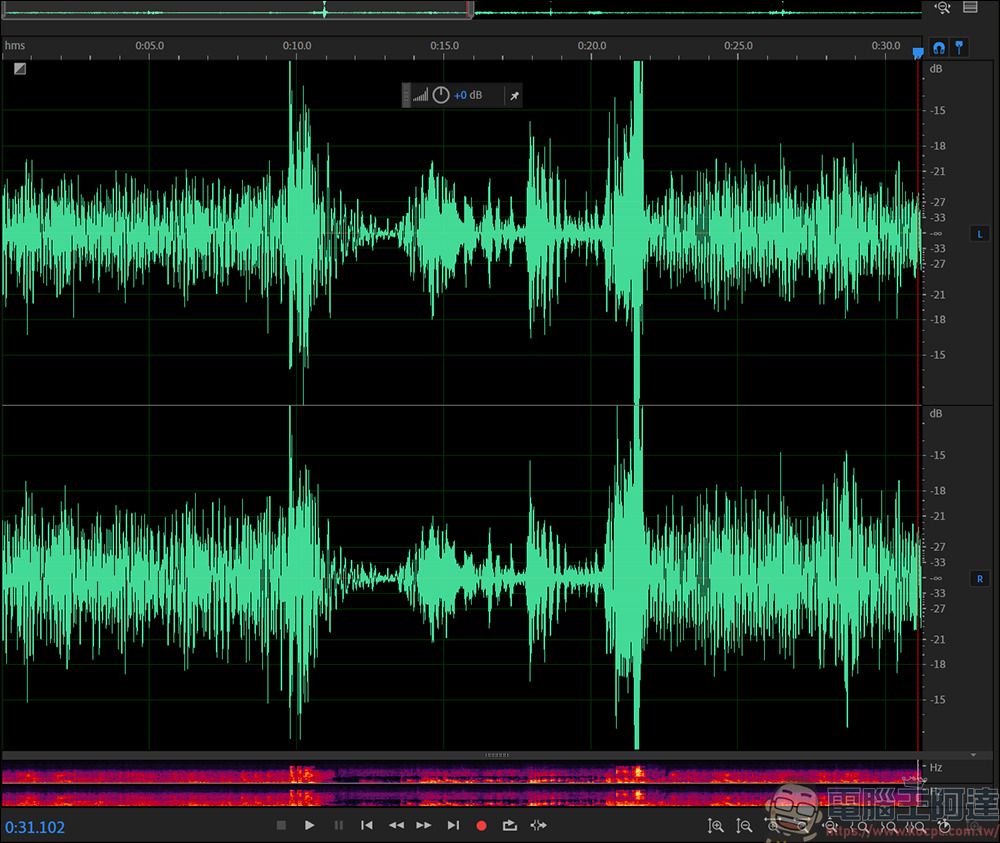Zoom out amplitude with magnifier icon
Screen dimensions: 1000x843
click(x=744, y=826)
